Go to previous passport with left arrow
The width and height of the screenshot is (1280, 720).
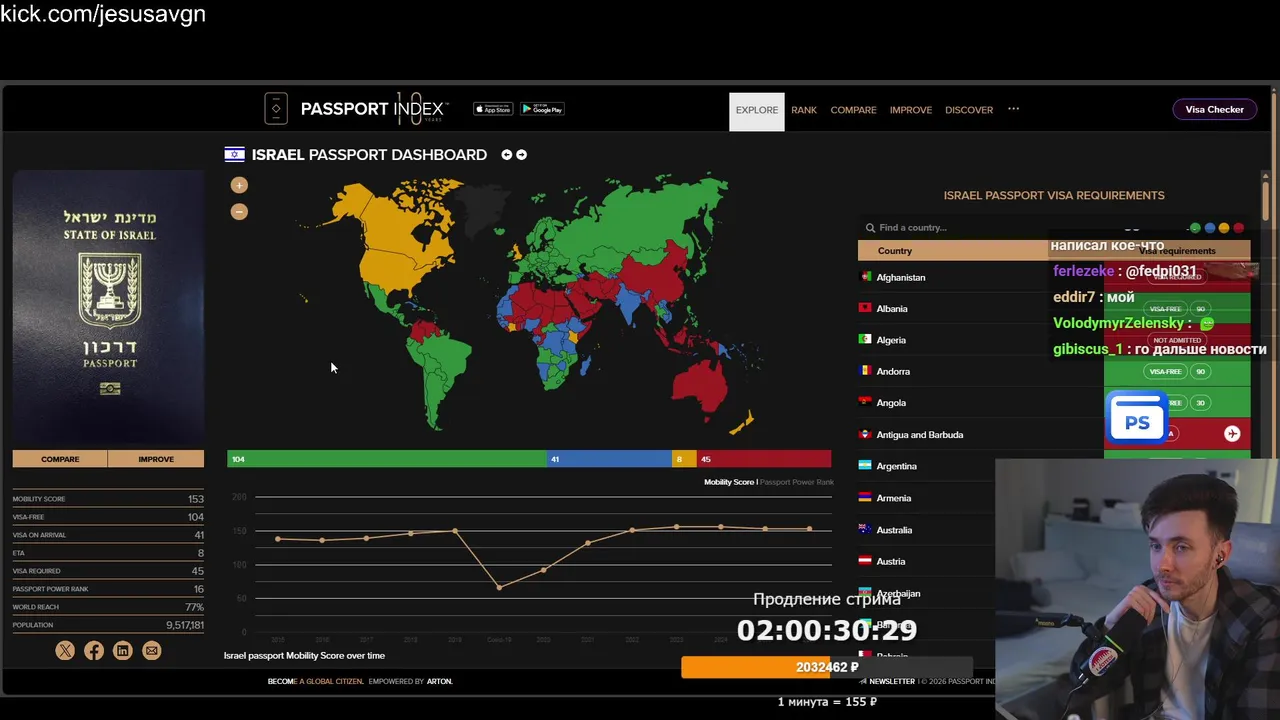[x=507, y=155]
